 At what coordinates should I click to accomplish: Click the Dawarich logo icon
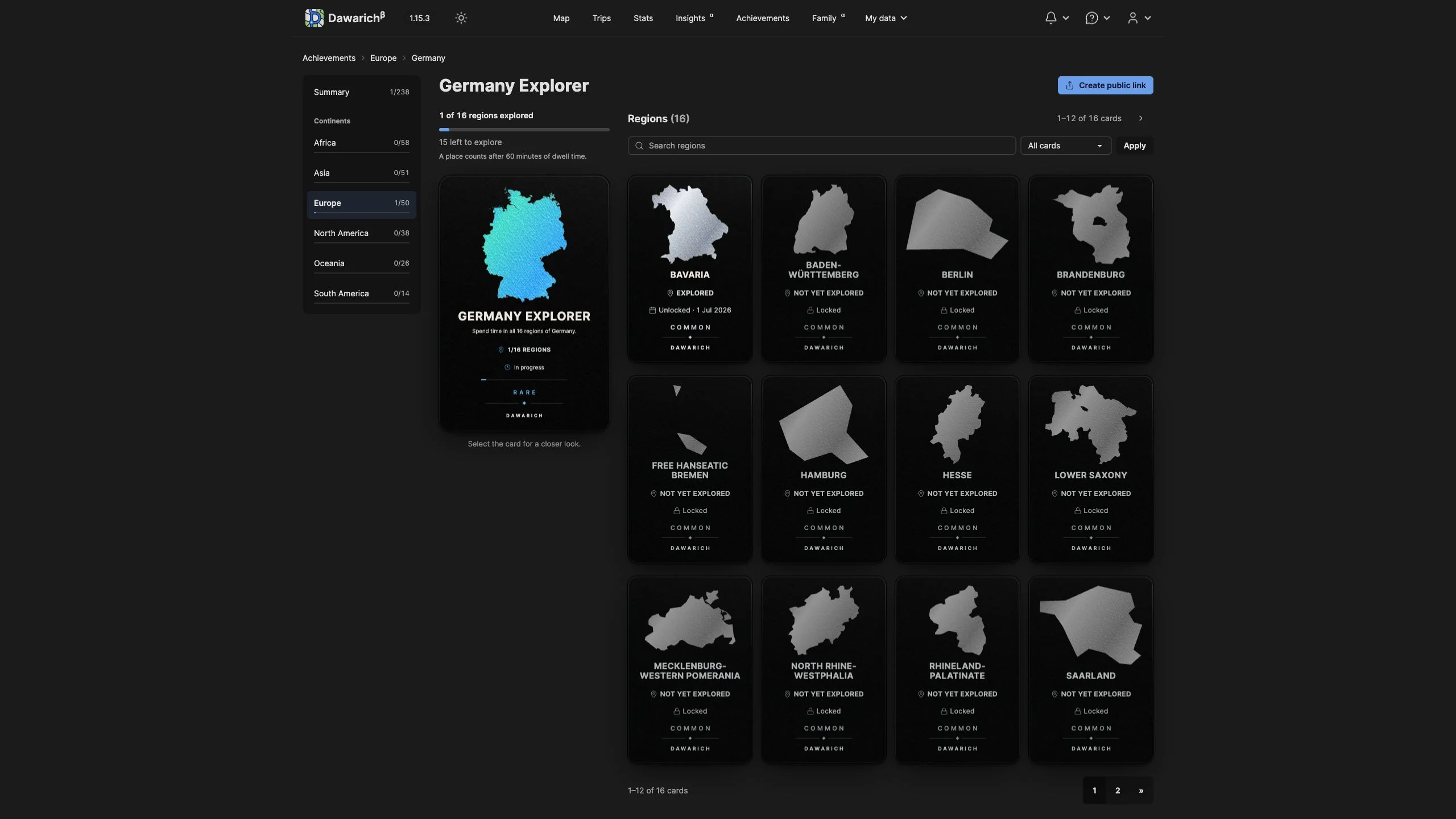314,18
